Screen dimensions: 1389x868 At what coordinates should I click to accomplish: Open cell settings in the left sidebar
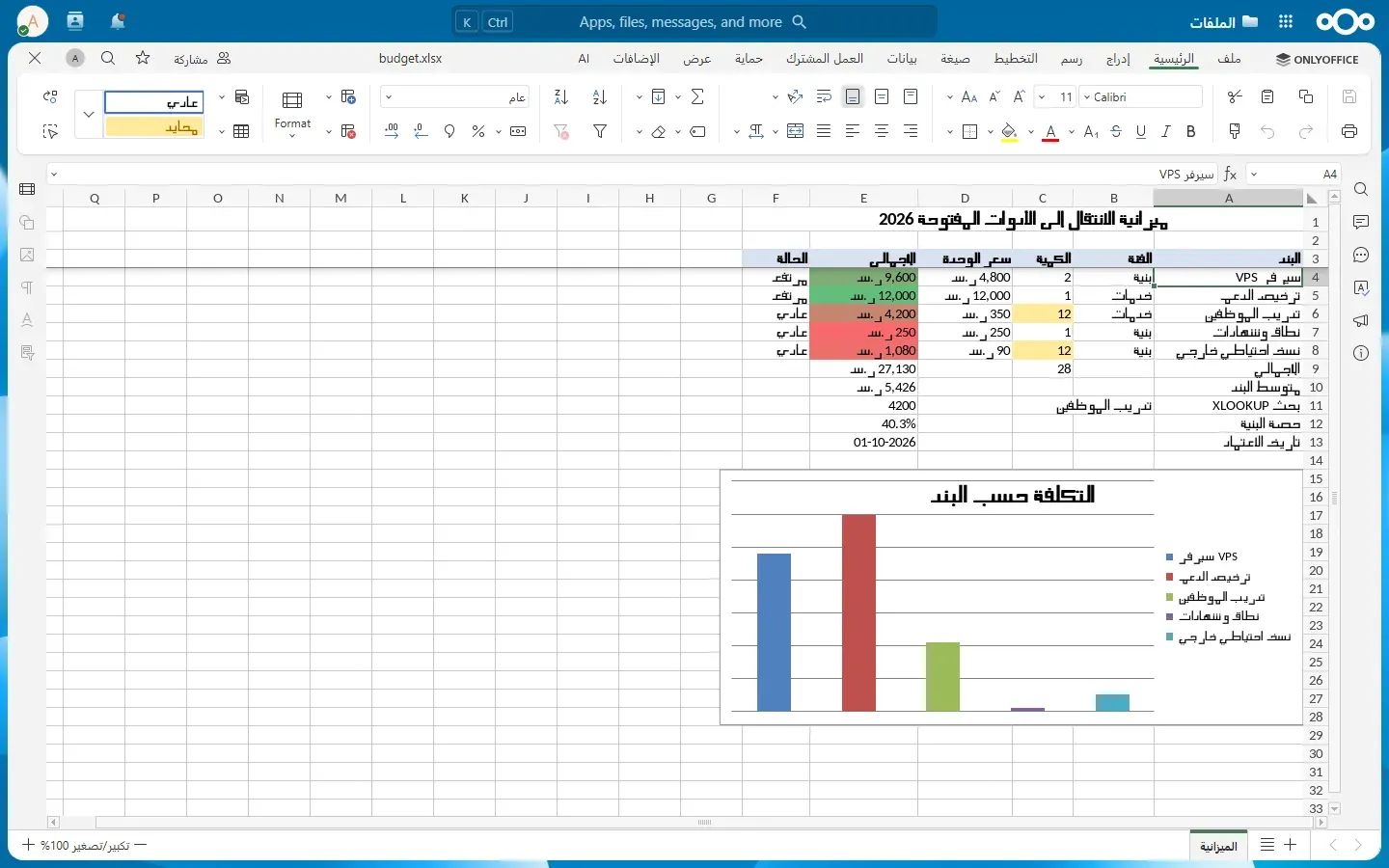pos(27,190)
